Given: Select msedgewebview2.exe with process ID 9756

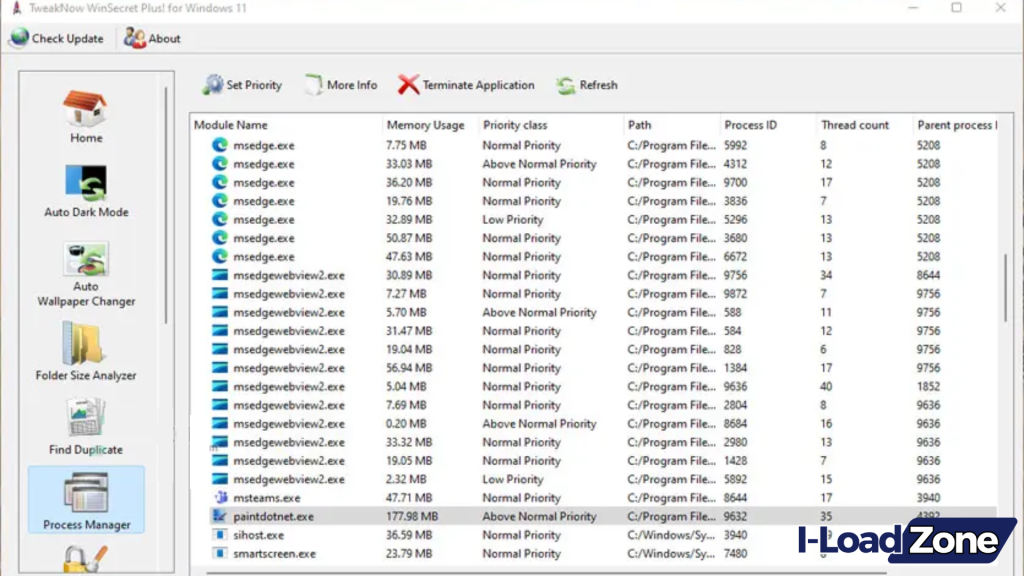Looking at the screenshot, I should coord(603,275).
